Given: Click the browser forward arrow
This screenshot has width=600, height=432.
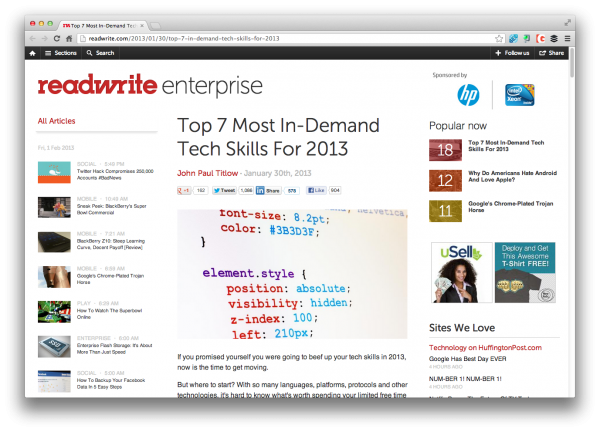Looking at the screenshot, I should click(44, 39).
